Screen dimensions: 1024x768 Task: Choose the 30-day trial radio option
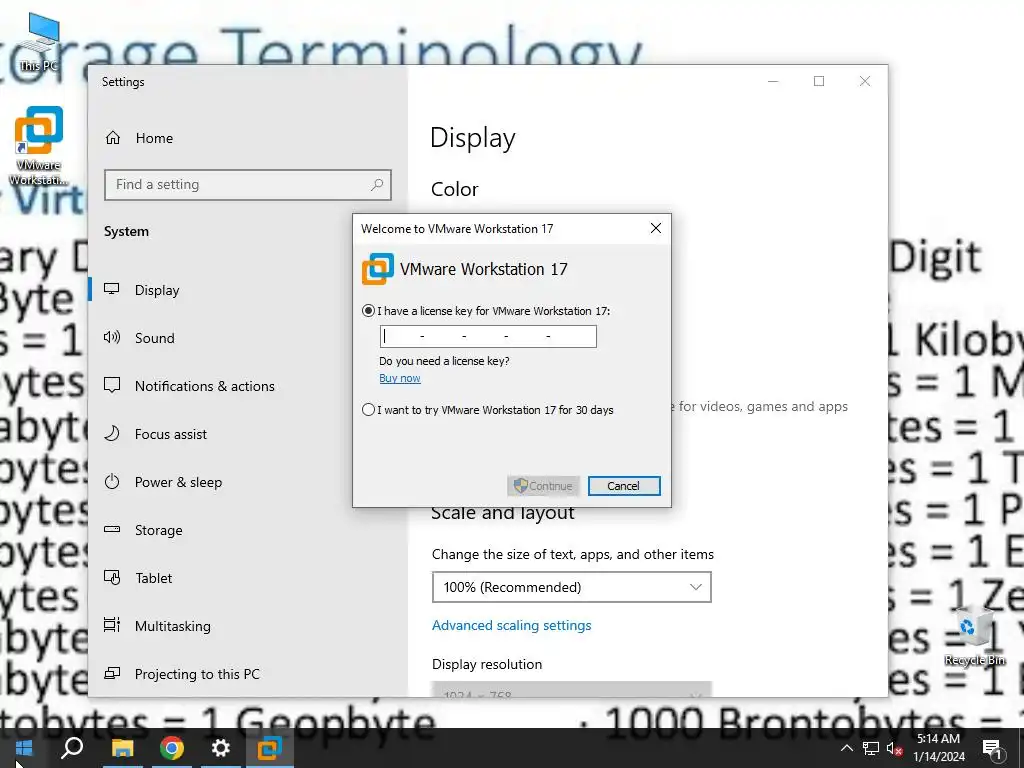(368, 409)
